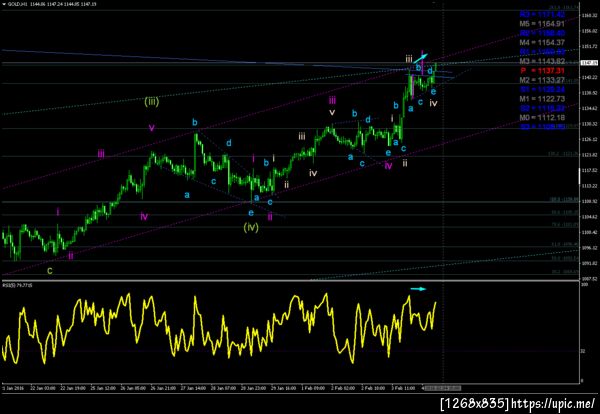Select the M1 = 1122.73 pivot label
The width and height of the screenshot is (600, 414).
pyautogui.click(x=542, y=99)
